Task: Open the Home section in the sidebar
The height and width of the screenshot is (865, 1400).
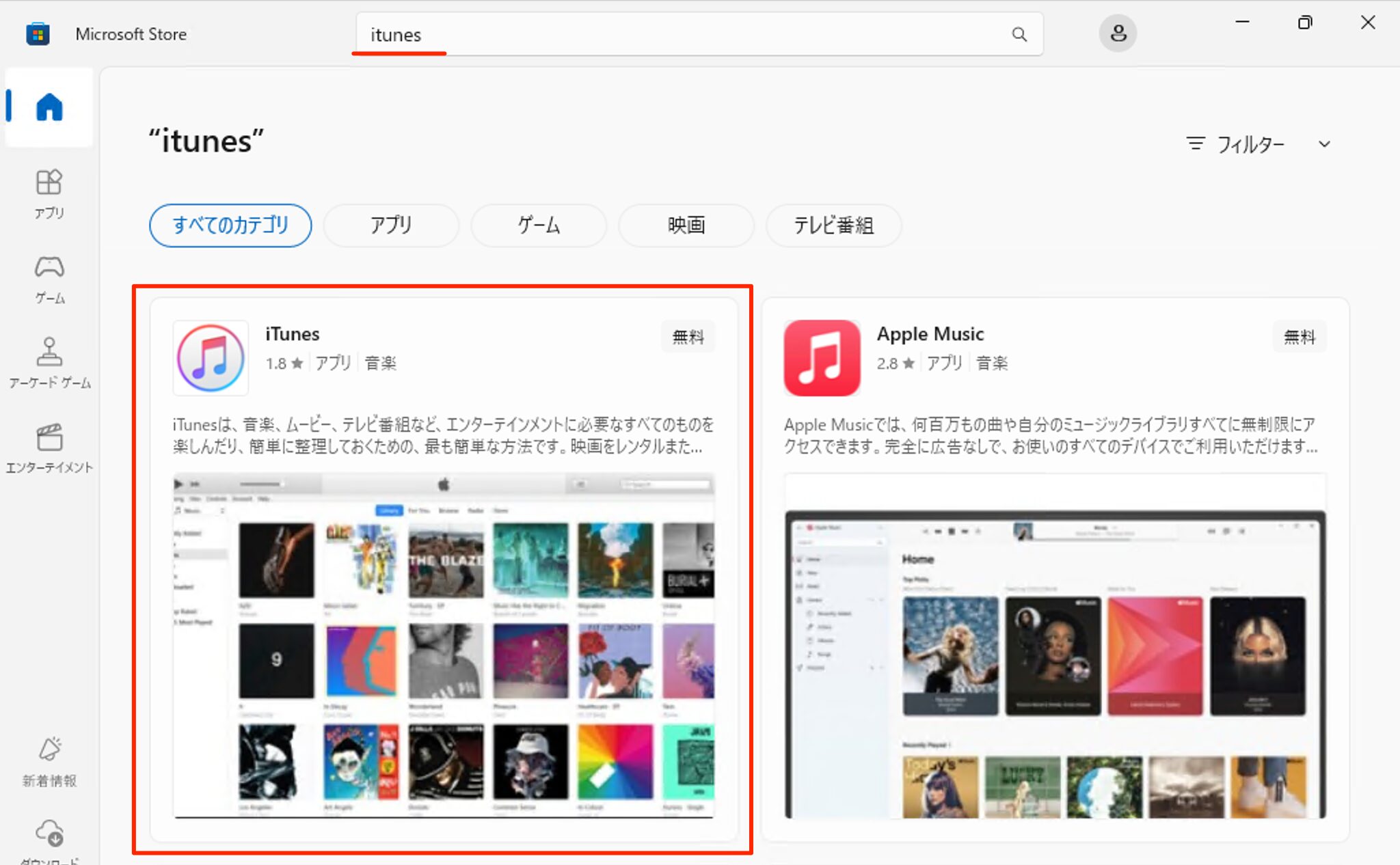Action: (49, 106)
